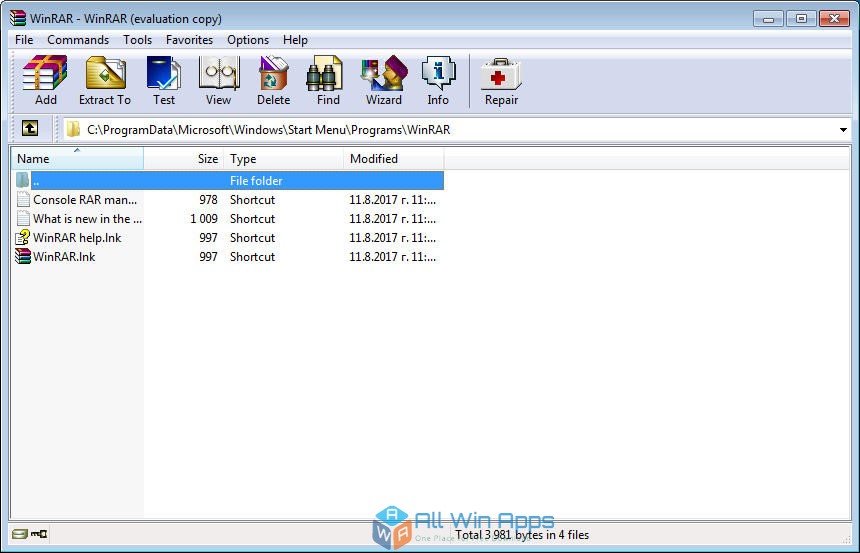The height and width of the screenshot is (553, 860).
Task: Open the Find binoculars icon
Action: coord(324,73)
